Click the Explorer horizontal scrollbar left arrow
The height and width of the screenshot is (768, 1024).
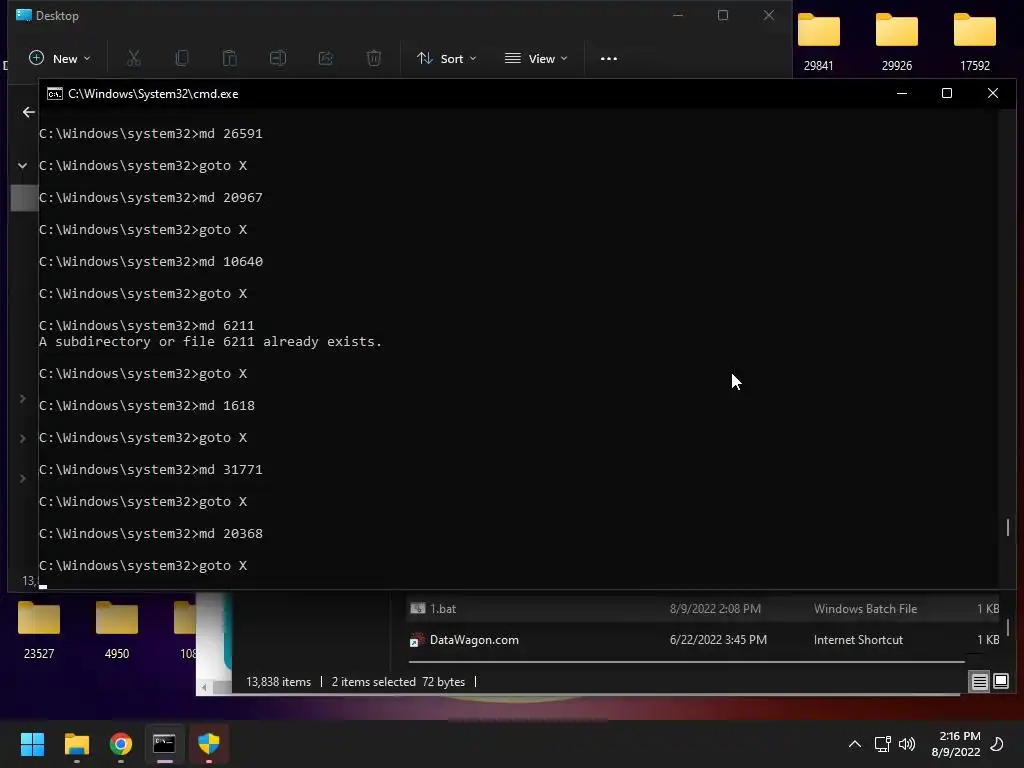pos(204,687)
